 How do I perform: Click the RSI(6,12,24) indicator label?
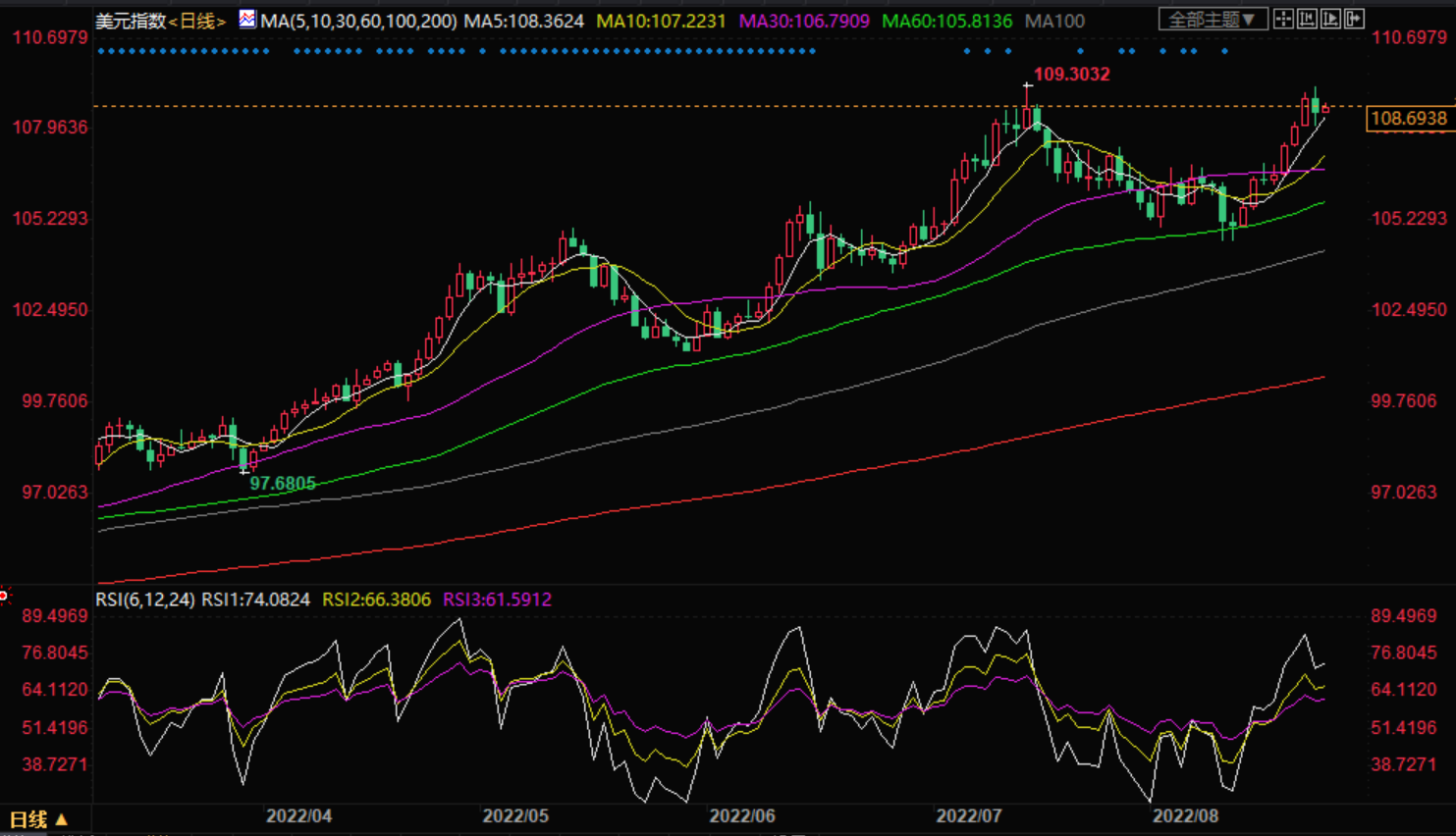tap(144, 600)
